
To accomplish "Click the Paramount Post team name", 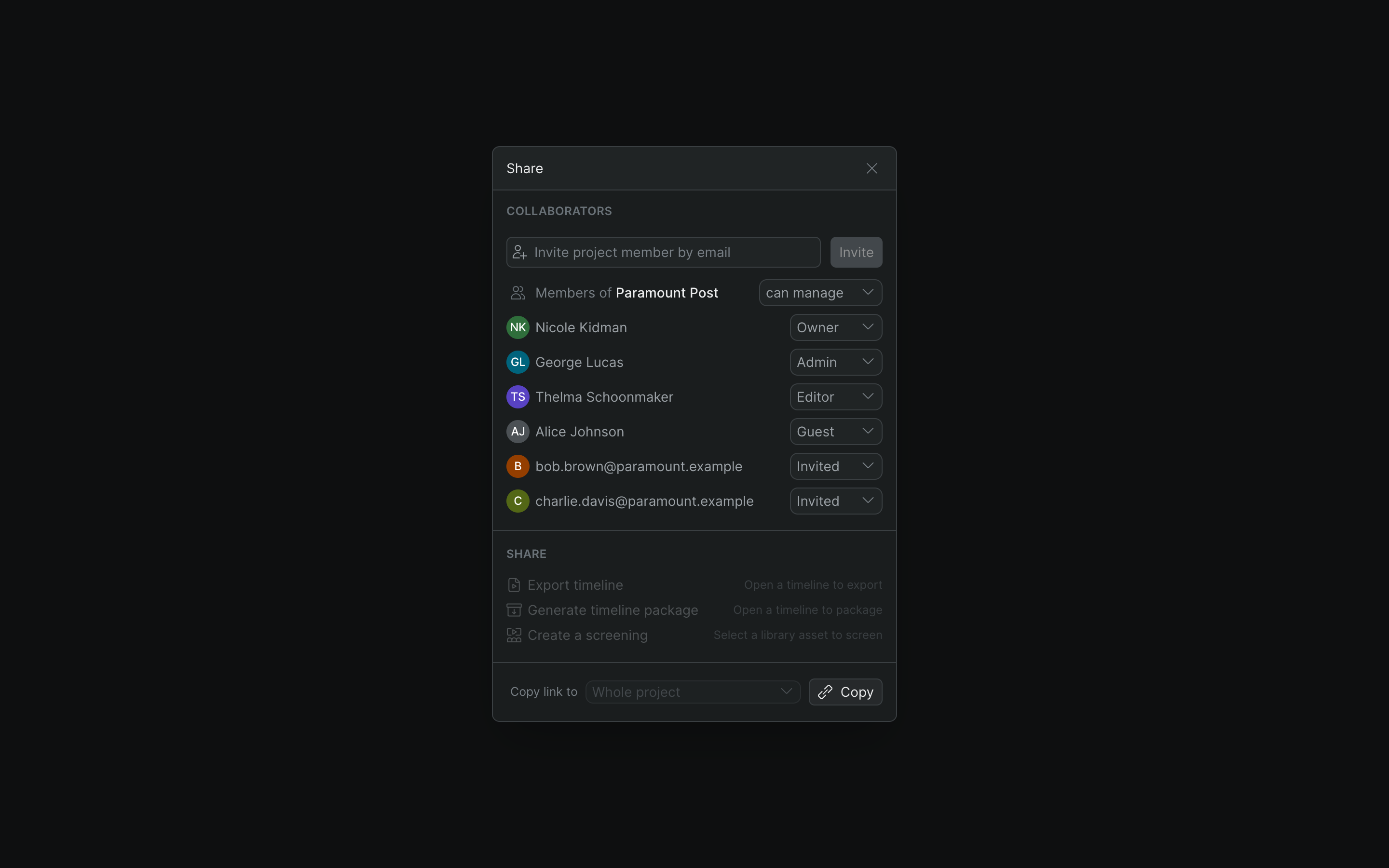I will [x=667, y=293].
